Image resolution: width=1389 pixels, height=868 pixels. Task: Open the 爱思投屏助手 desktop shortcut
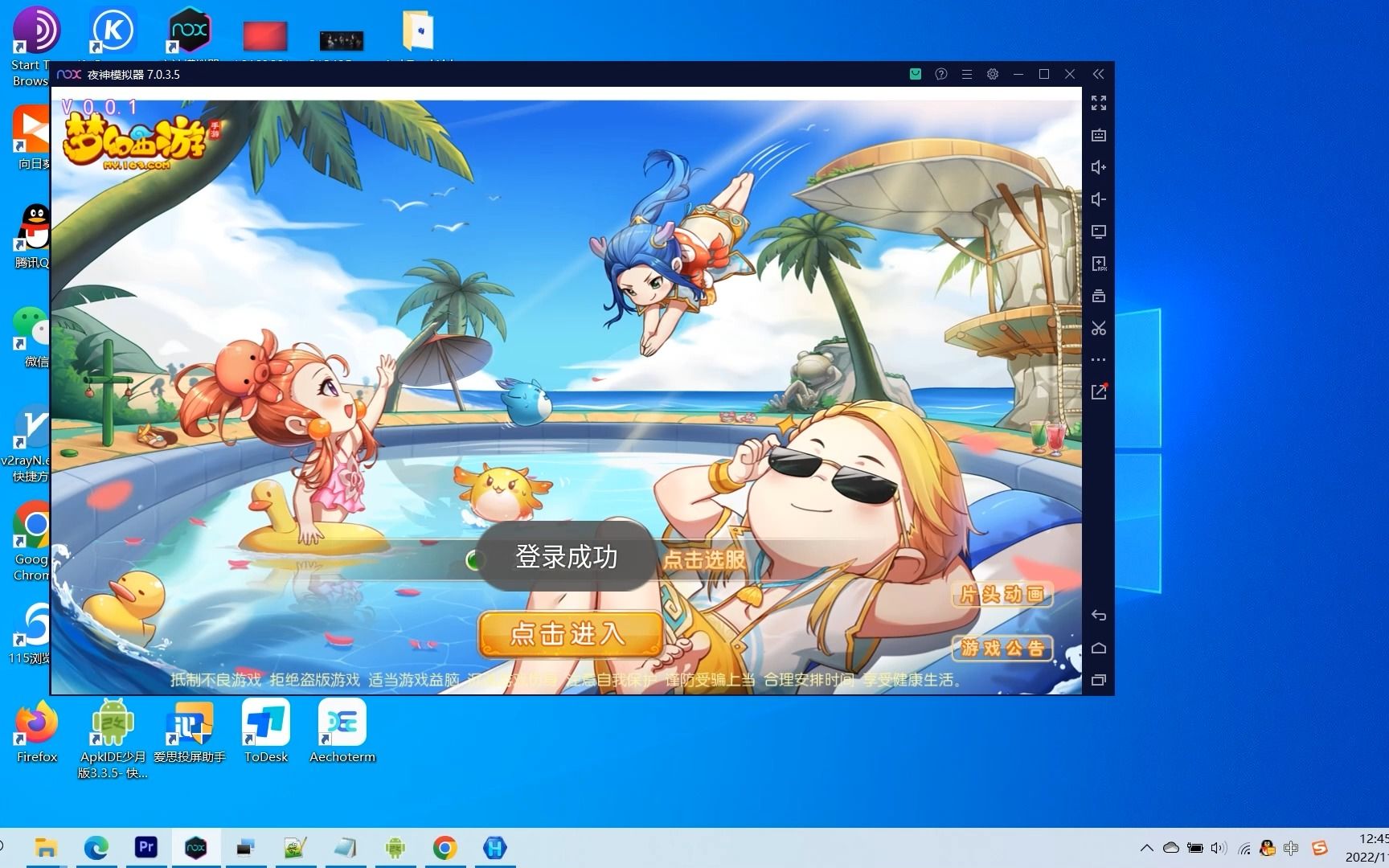(x=189, y=731)
